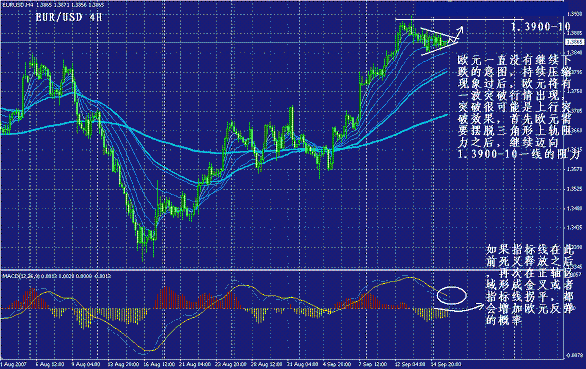
Task: Click the "21 Aug 04:00" date label
Action: (195, 364)
